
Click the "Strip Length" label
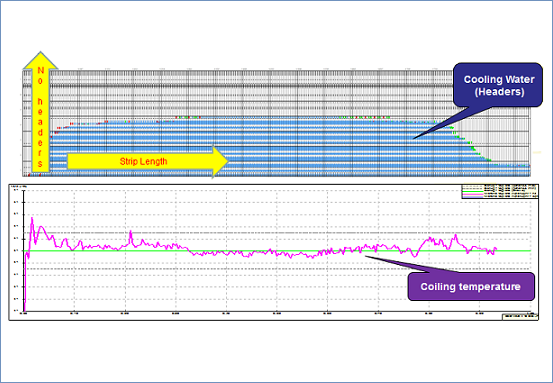(x=143, y=162)
